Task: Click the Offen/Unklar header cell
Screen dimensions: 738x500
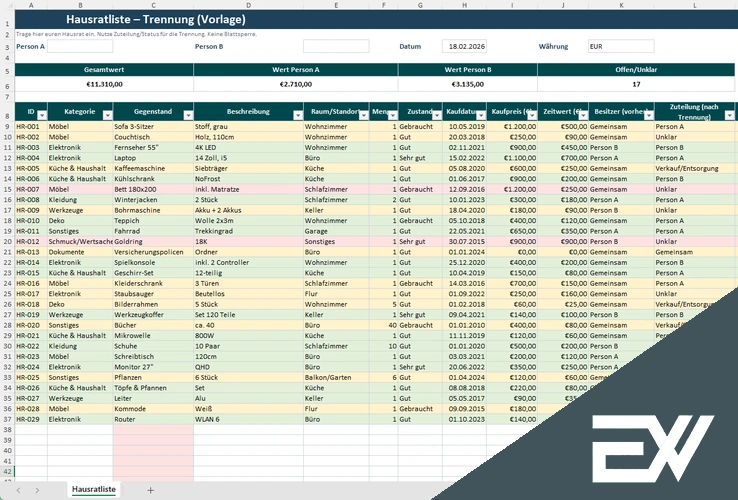Action: 636,70
